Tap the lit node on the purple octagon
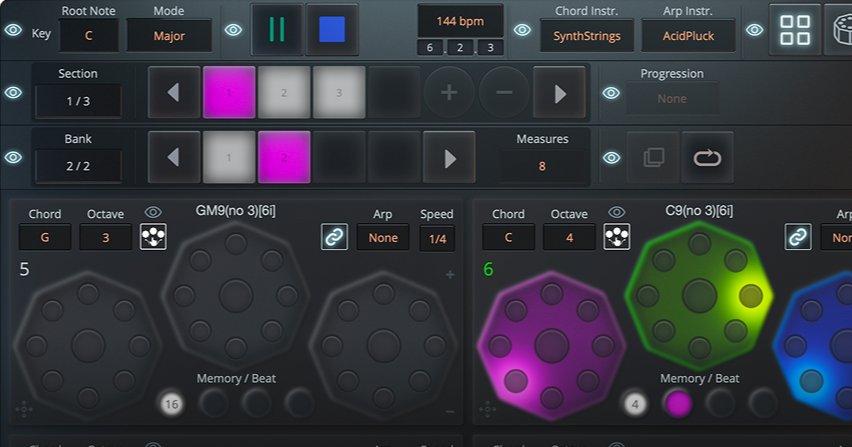This screenshot has height=447, width=852. coord(516,381)
